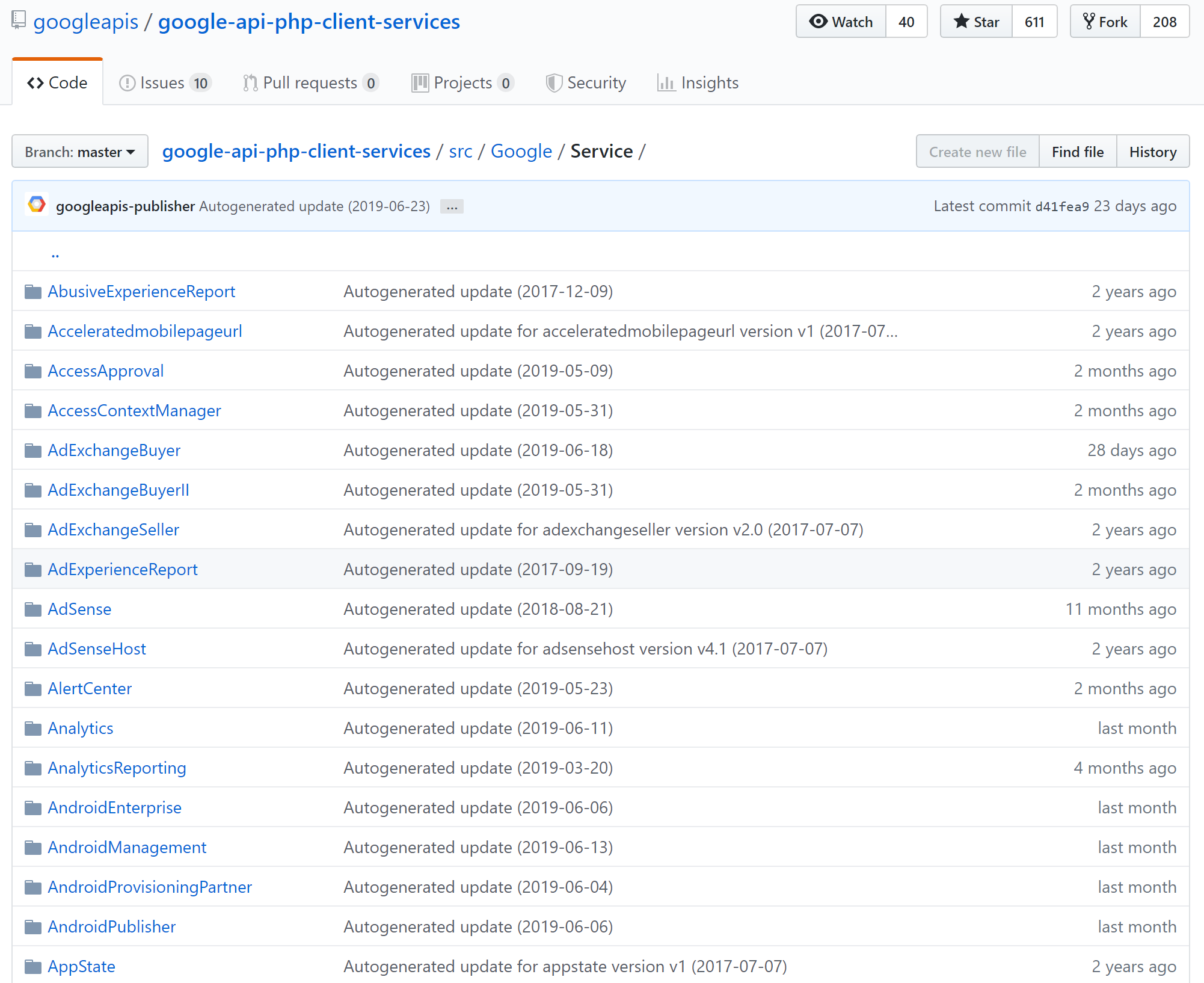The width and height of the screenshot is (1204, 983).
Task: Click the Projects board icon
Action: tap(420, 83)
